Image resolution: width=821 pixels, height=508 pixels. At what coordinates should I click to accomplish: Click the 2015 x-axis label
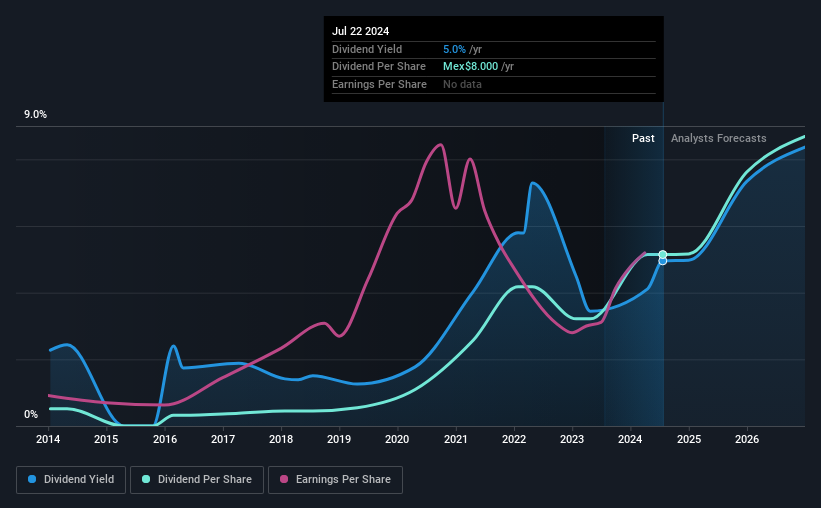(x=106, y=439)
